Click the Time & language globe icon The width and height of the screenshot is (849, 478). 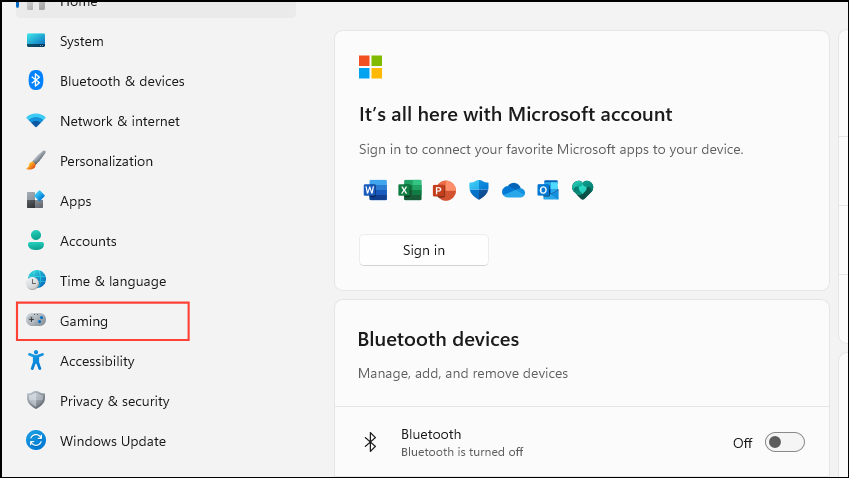pyautogui.click(x=36, y=280)
